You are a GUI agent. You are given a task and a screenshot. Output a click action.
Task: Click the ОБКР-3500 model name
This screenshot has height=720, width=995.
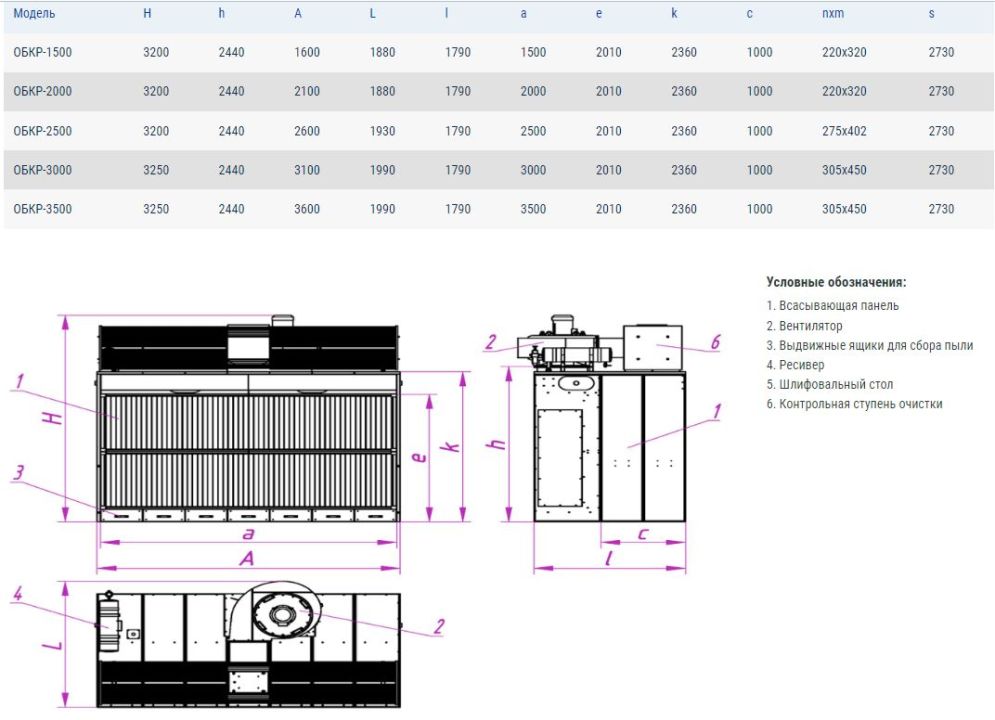(43, 209)
